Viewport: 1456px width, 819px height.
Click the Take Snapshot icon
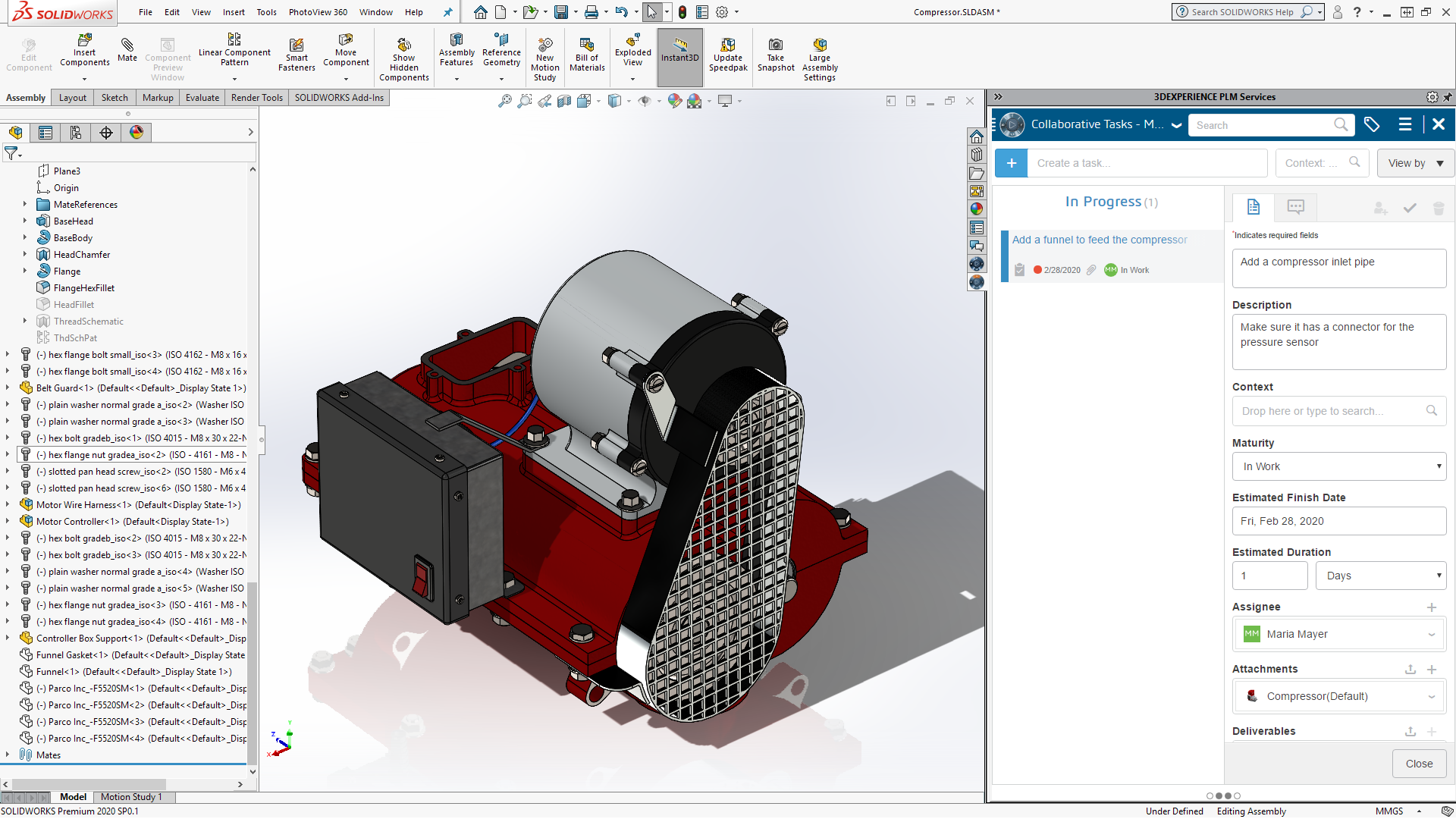pyautogui.click(x=776, y=53)
